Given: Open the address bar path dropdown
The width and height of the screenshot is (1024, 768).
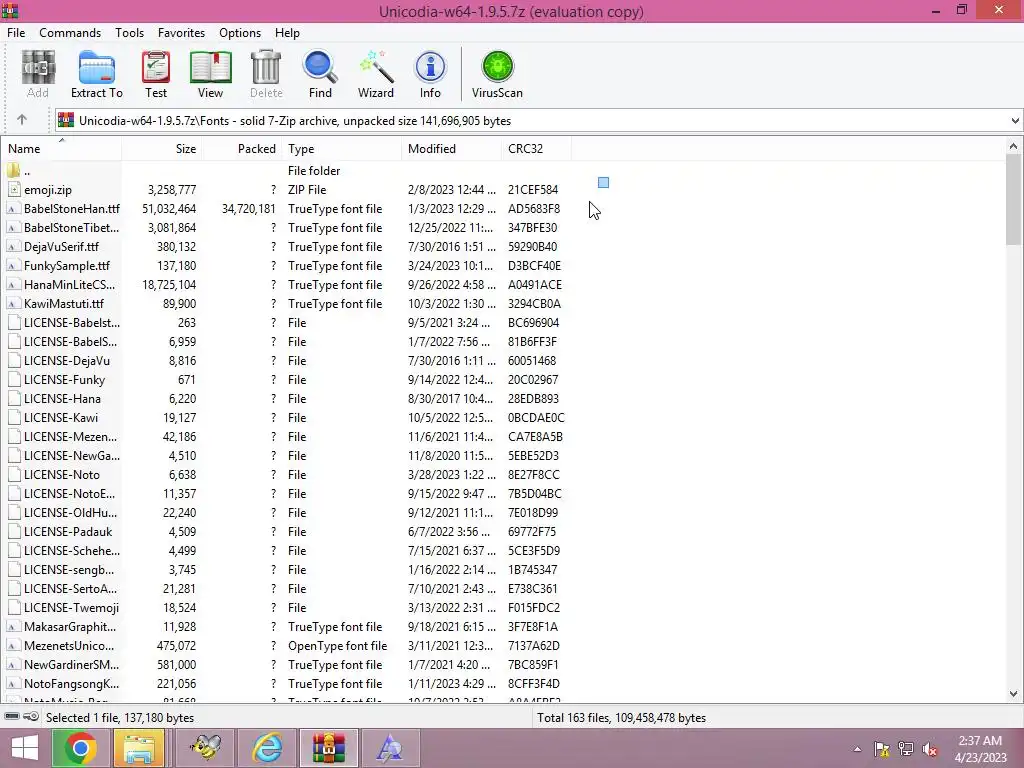Looking at the screenshot, I should pos(1014,121).
